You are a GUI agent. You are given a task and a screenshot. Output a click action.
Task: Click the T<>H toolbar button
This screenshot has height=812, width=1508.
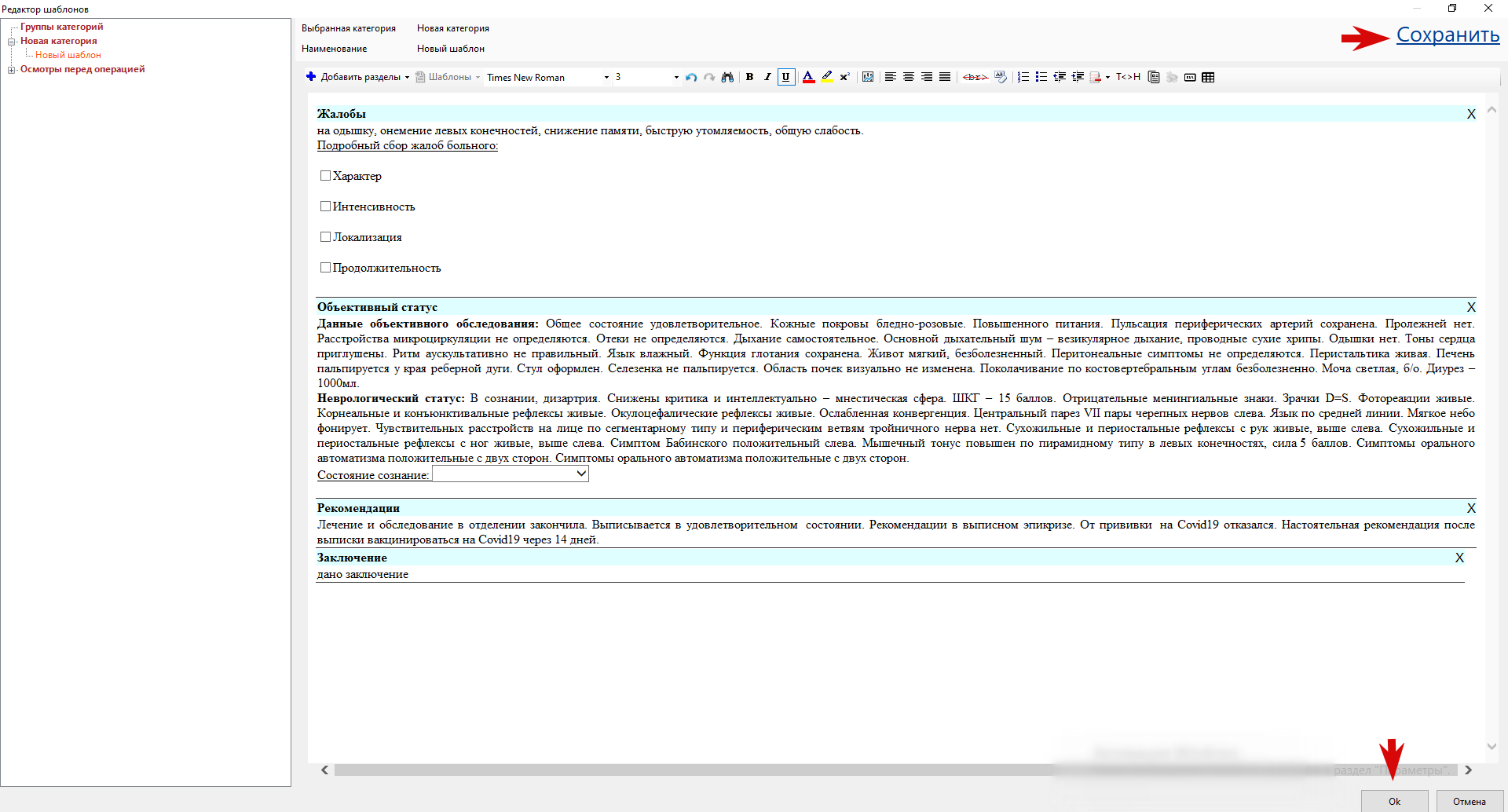pyautogui.click(x=1128, y=77)
